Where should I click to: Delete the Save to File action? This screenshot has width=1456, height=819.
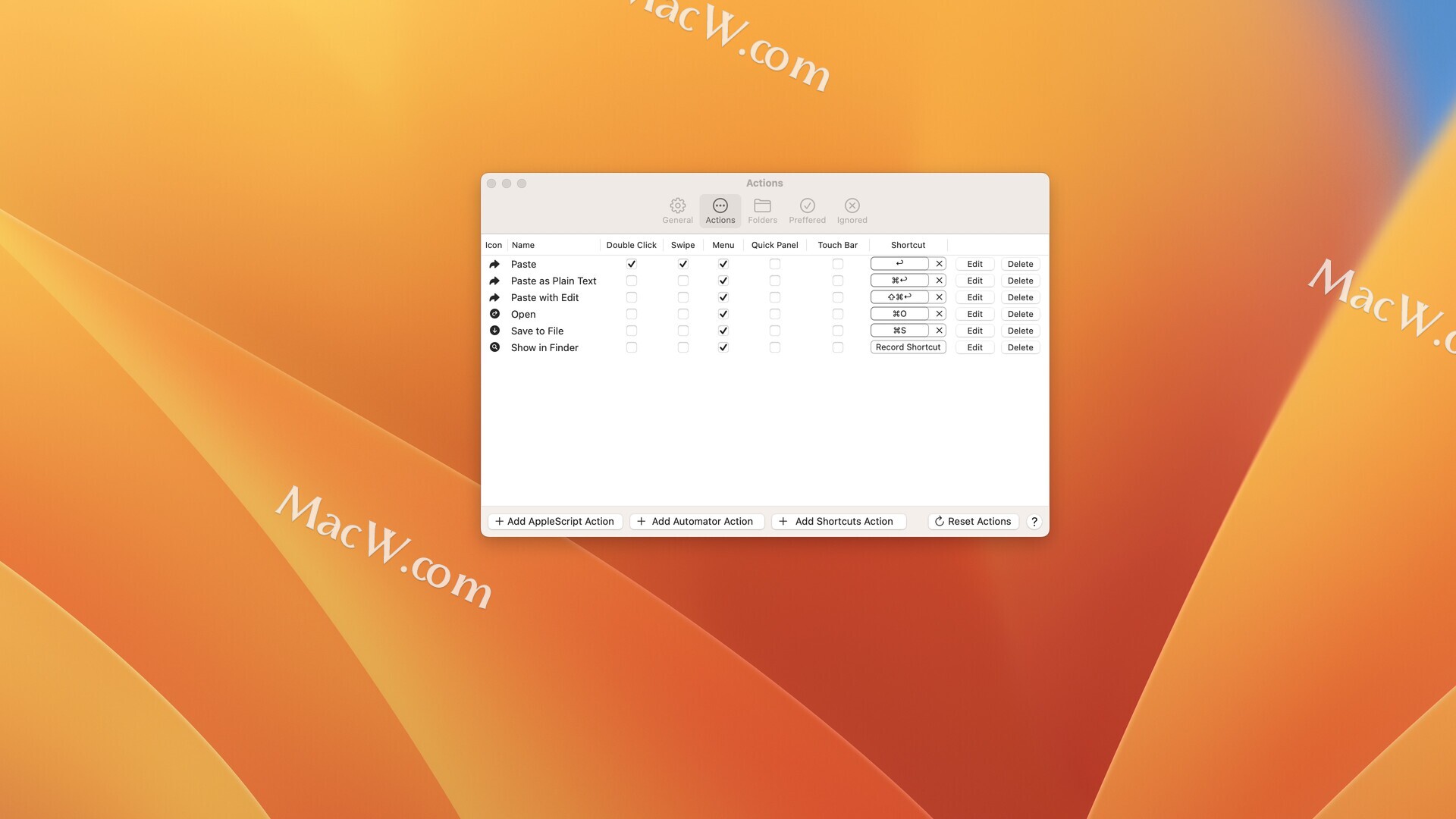click(x=1020, y=331)
